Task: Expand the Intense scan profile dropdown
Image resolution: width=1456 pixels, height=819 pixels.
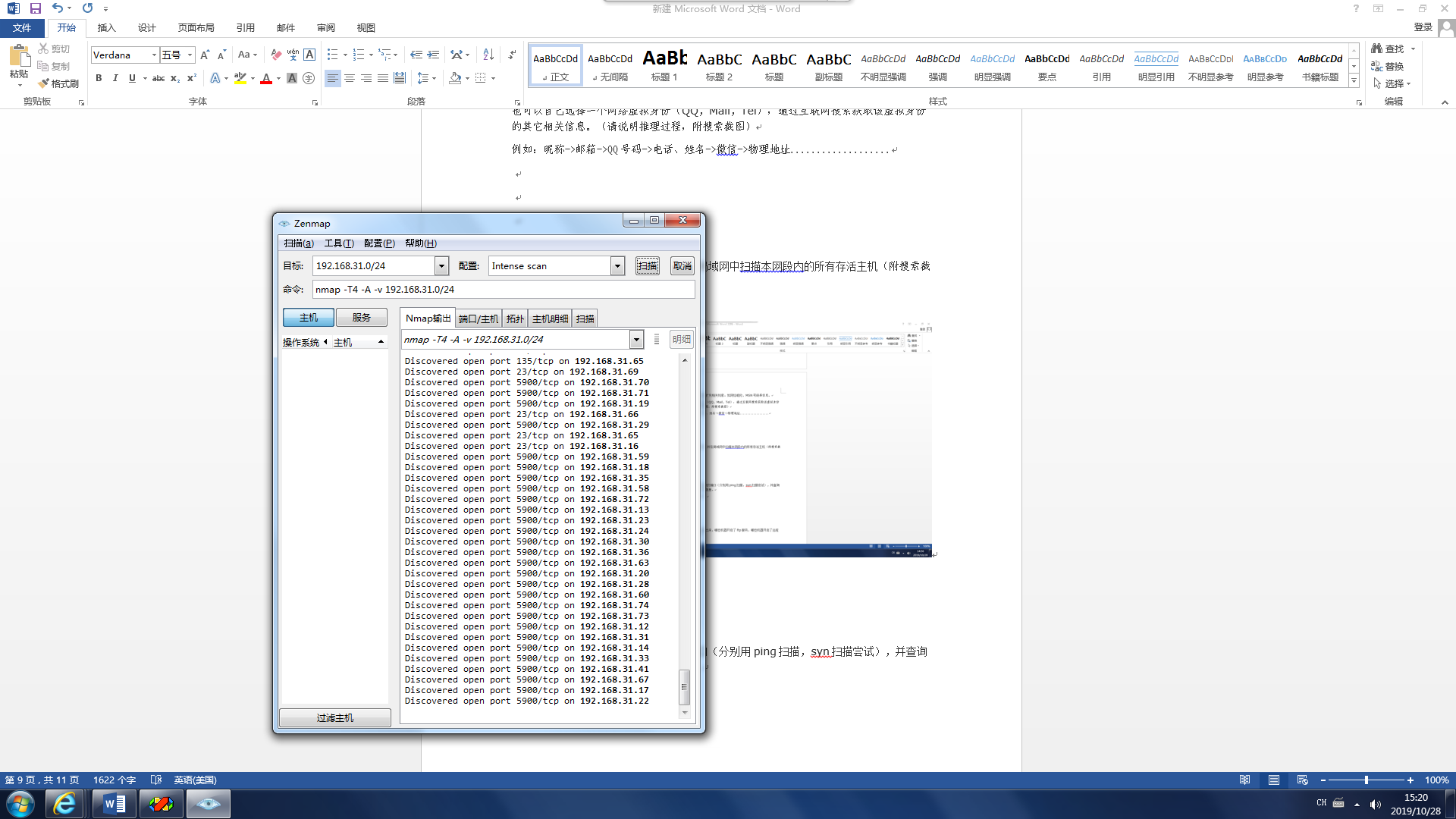Action: (x=617, y=265)
